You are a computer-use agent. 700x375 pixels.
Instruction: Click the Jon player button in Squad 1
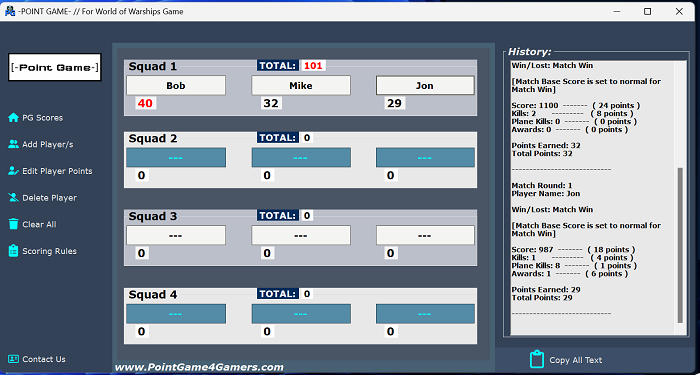coord(425,85)
